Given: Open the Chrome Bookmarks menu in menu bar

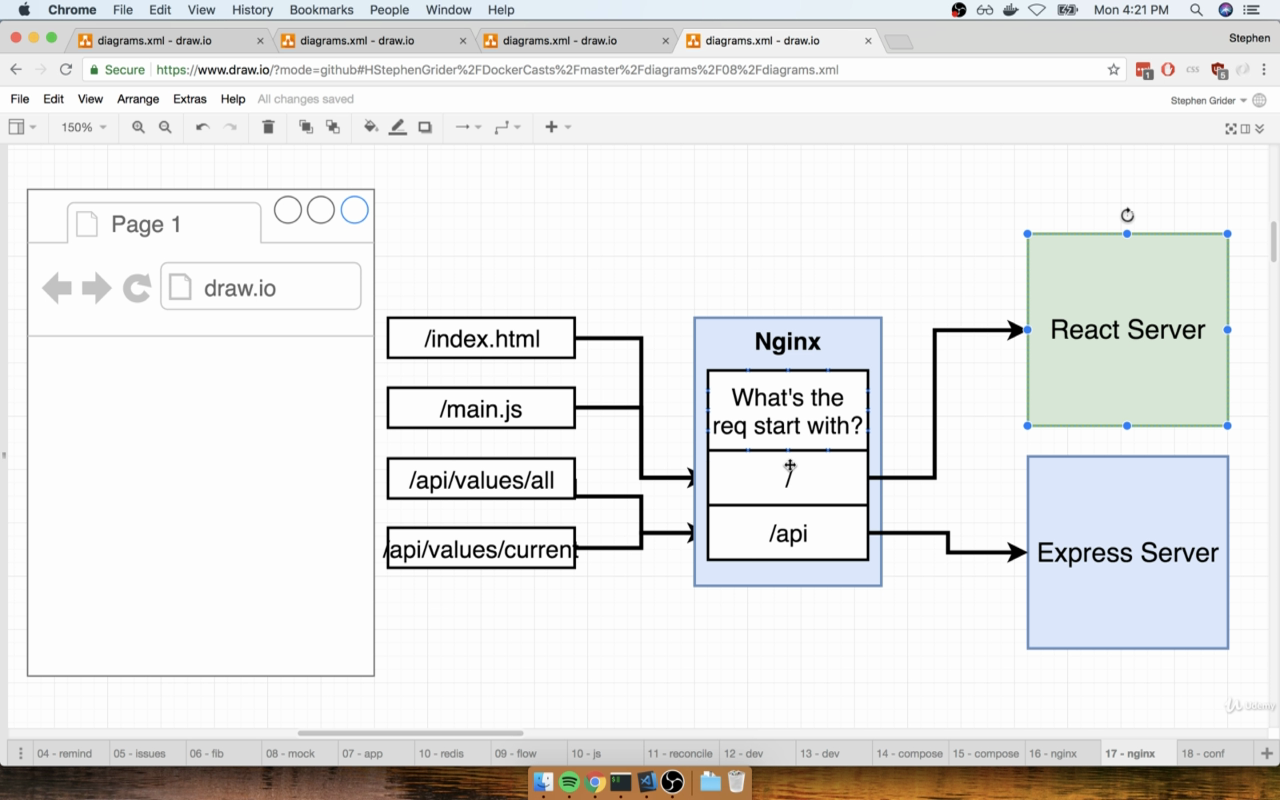Looking at the screenshot, I should click(x=322, y=10).
